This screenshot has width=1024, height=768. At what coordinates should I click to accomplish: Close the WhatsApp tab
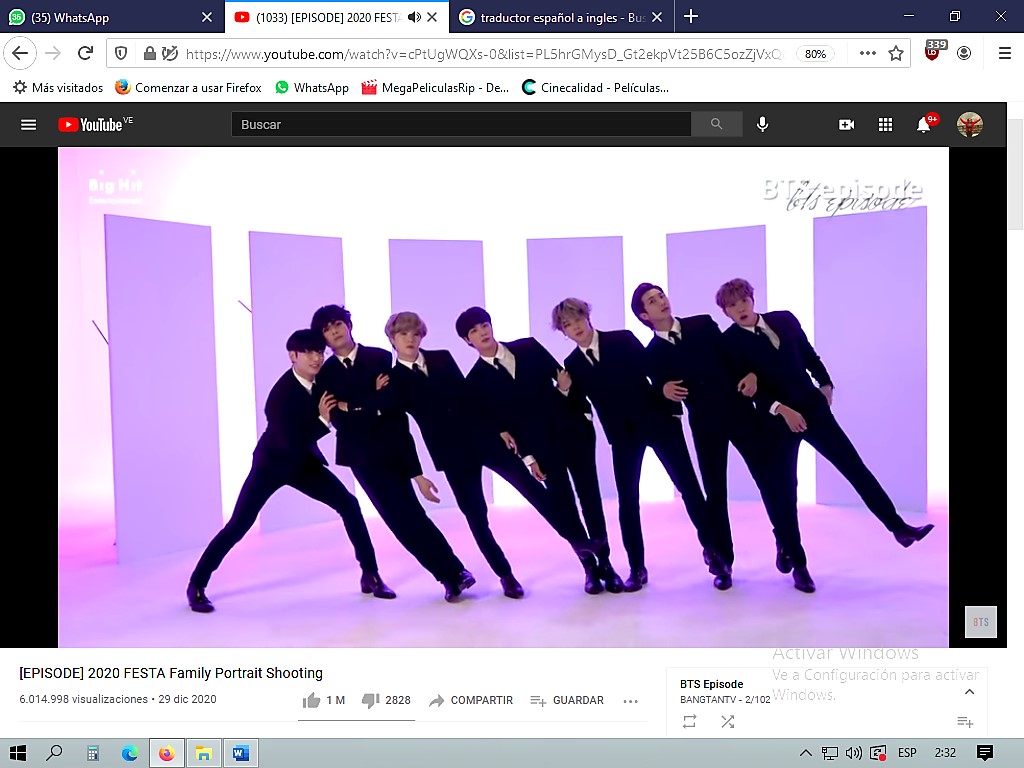(207, 18)
